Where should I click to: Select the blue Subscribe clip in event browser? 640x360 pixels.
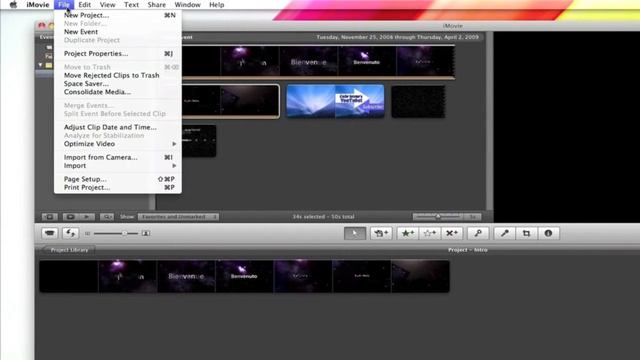point(335,101)
